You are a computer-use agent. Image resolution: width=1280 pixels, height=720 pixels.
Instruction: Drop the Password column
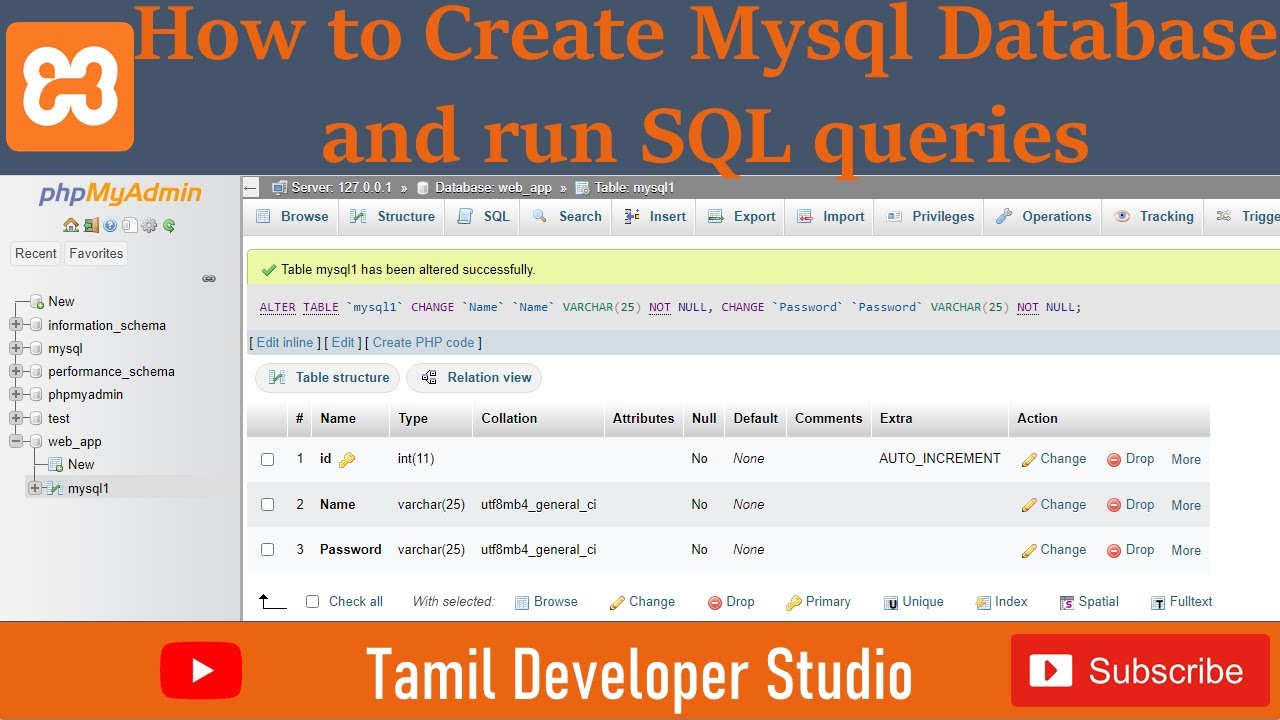tap(1130, 550)
